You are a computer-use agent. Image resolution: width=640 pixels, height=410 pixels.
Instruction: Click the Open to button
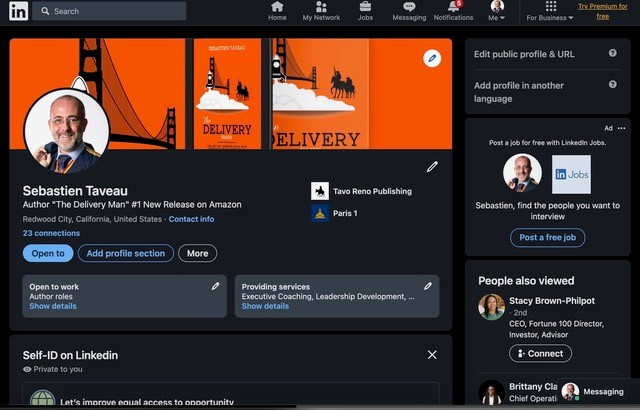(x=48, y=253)
